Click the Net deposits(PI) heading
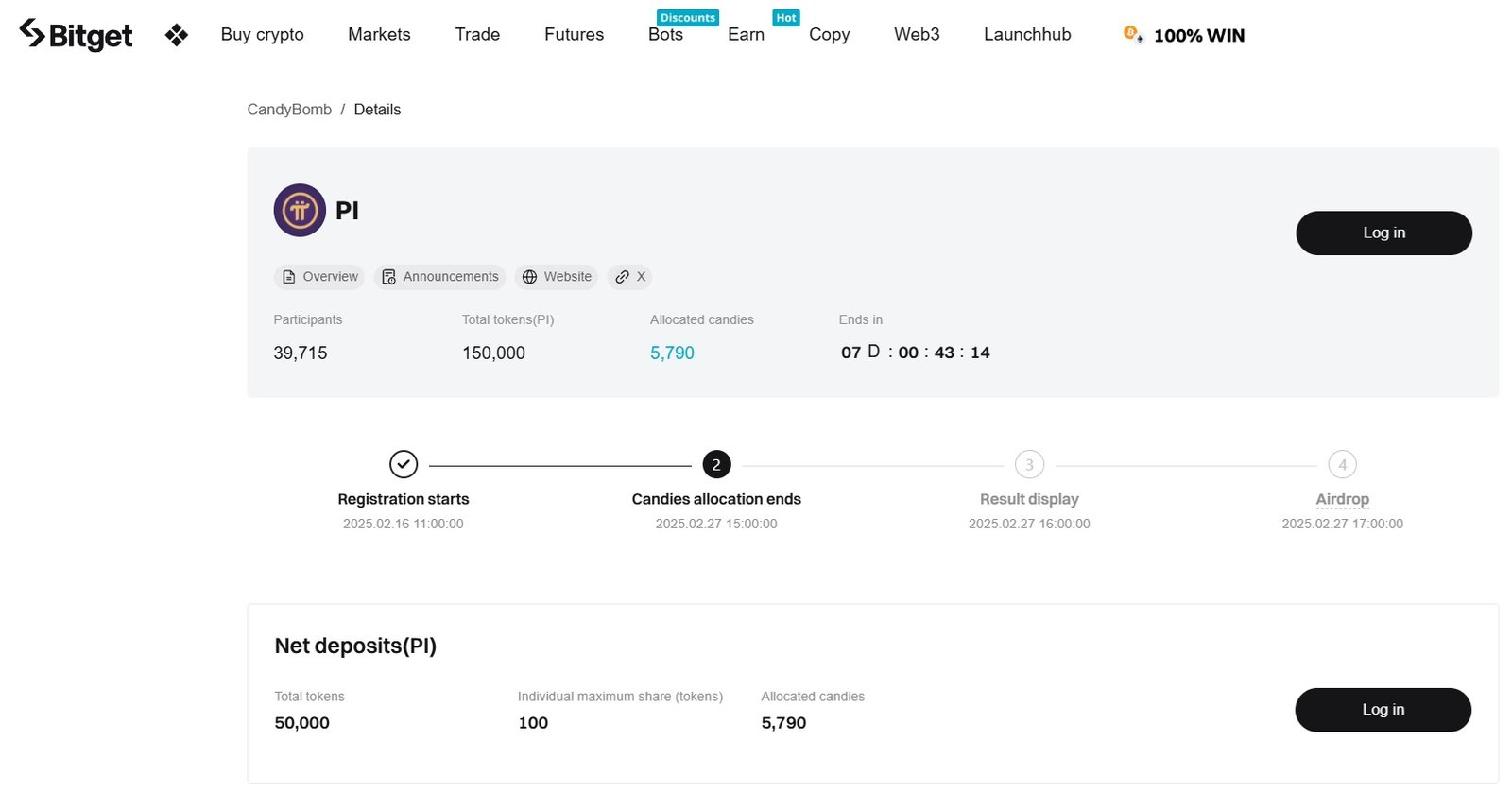Image resolution: width=1512 pixels, height=810 pixels. pyautogui.click(x=355, y=646)
